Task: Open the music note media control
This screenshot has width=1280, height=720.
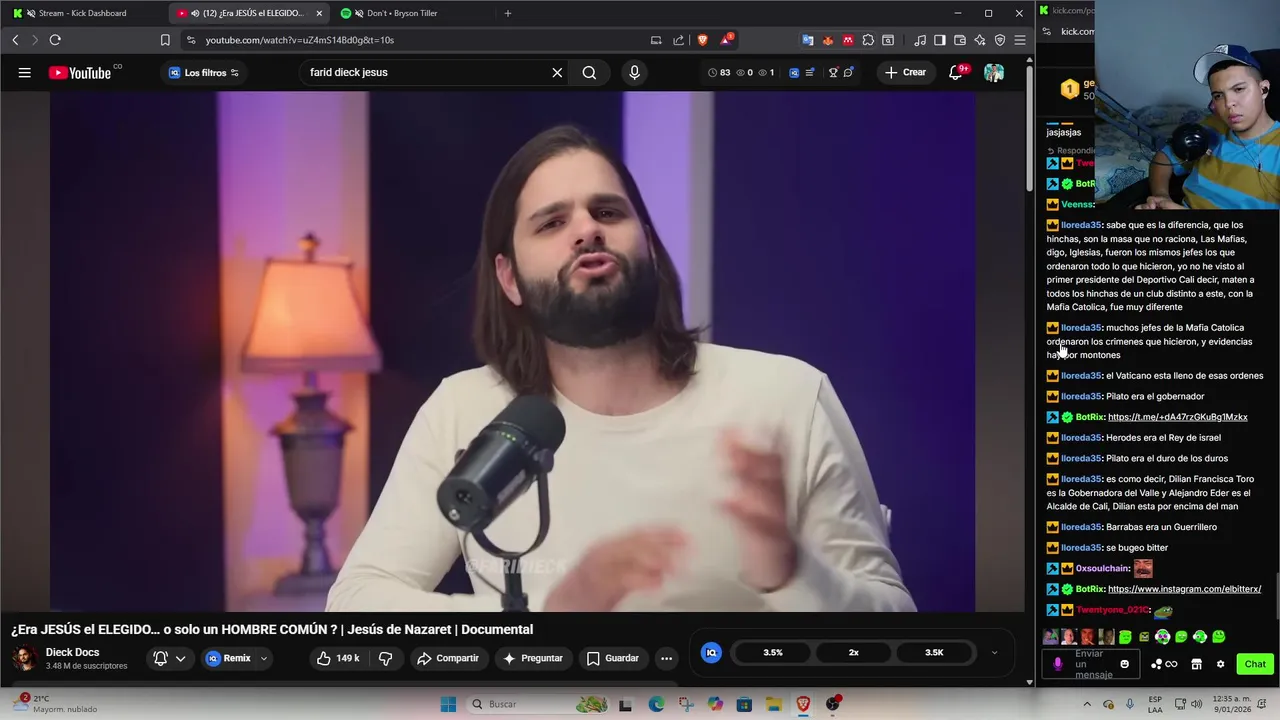Action: (x=920, y=40)
